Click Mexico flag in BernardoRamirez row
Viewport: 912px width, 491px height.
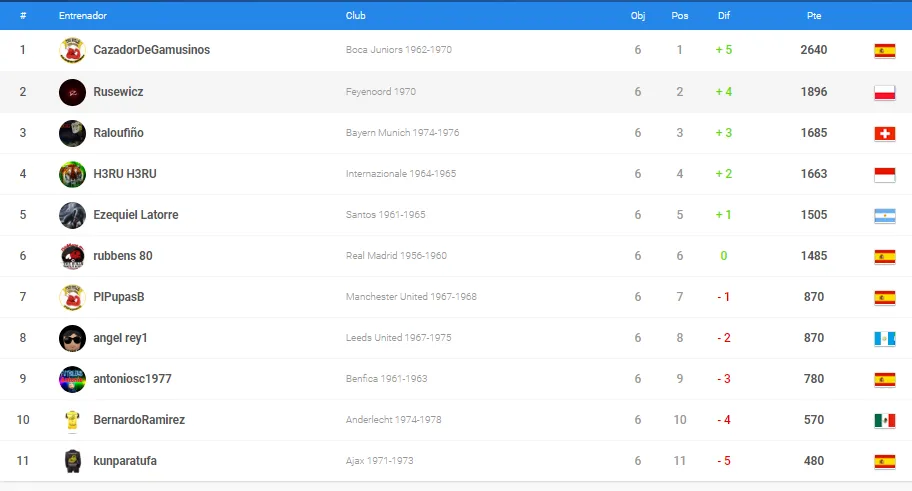point(885,420)
